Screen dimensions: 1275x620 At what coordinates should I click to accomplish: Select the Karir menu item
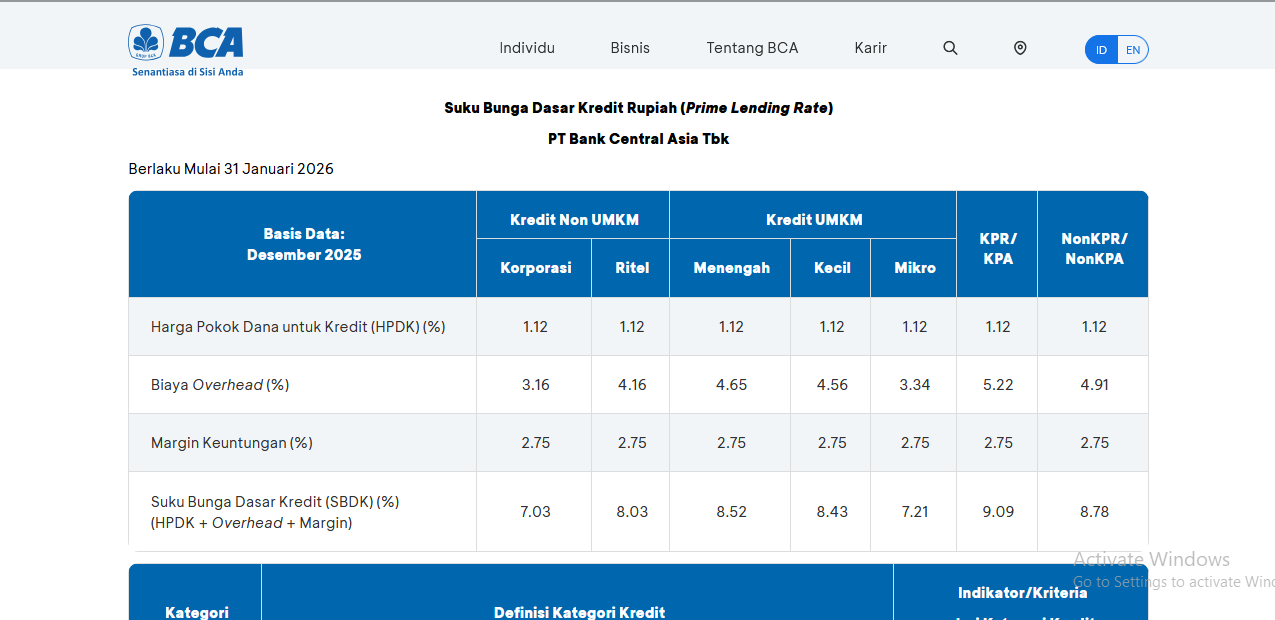tap(870, 47)
